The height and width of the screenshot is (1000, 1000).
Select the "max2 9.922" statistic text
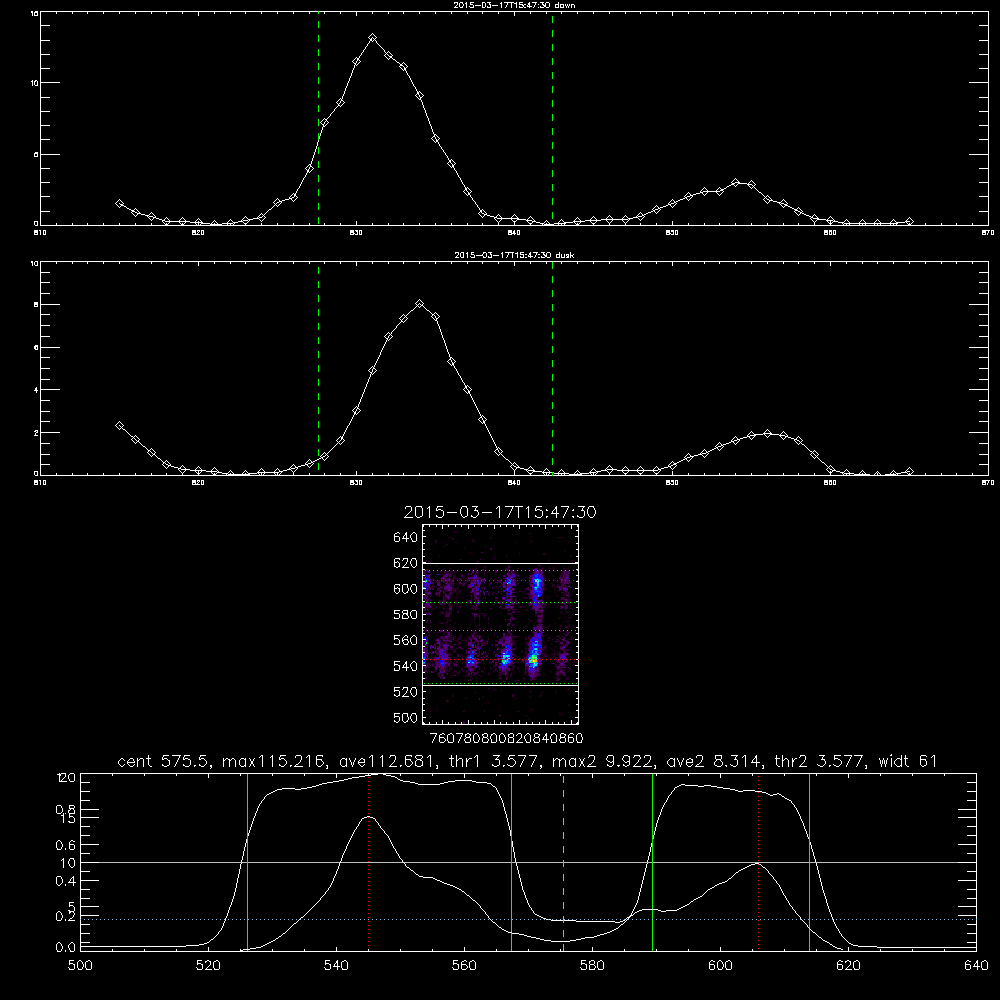tap(601, 761)
